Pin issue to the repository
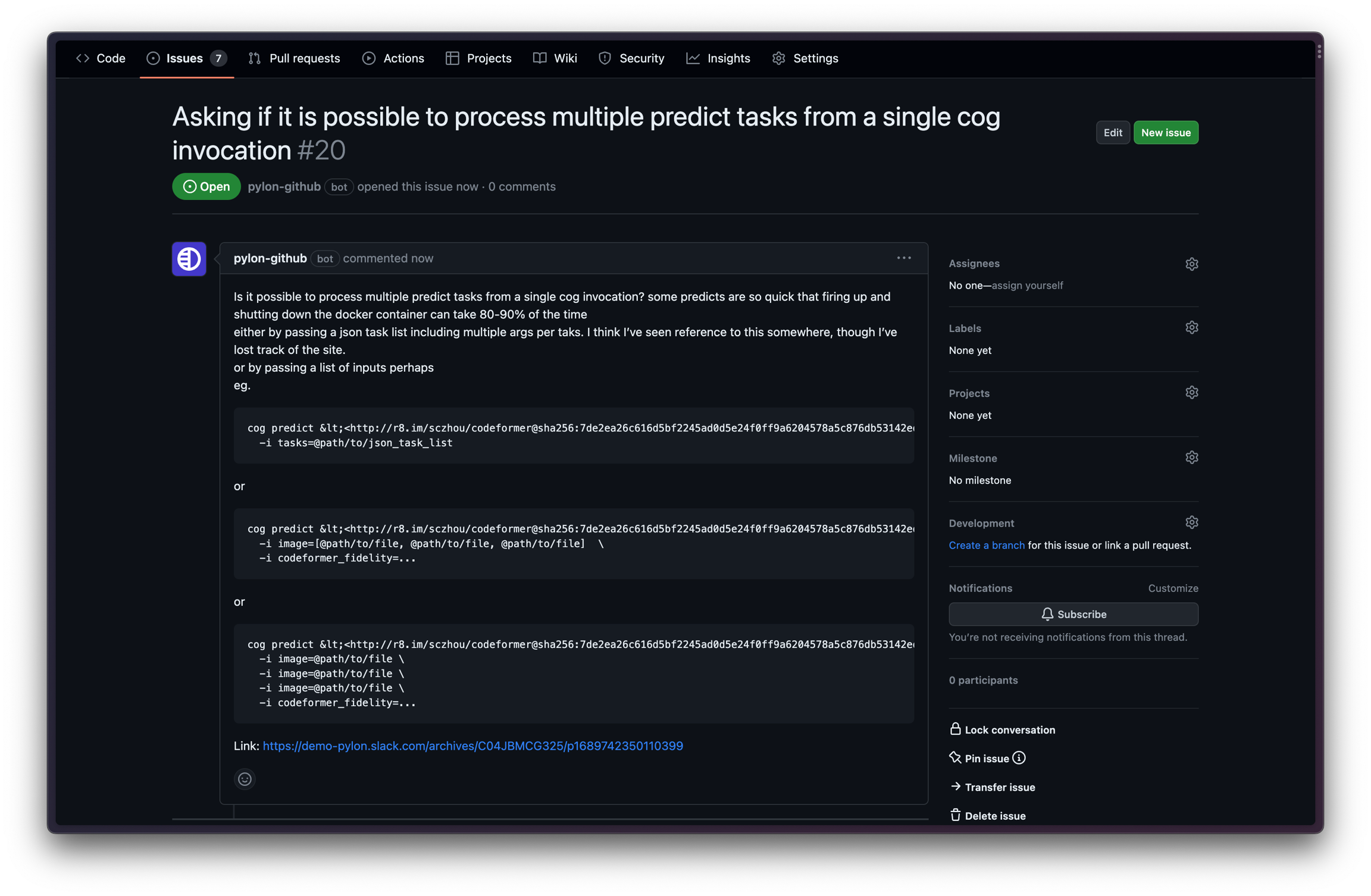1371x896 pixels. (986, 759)
